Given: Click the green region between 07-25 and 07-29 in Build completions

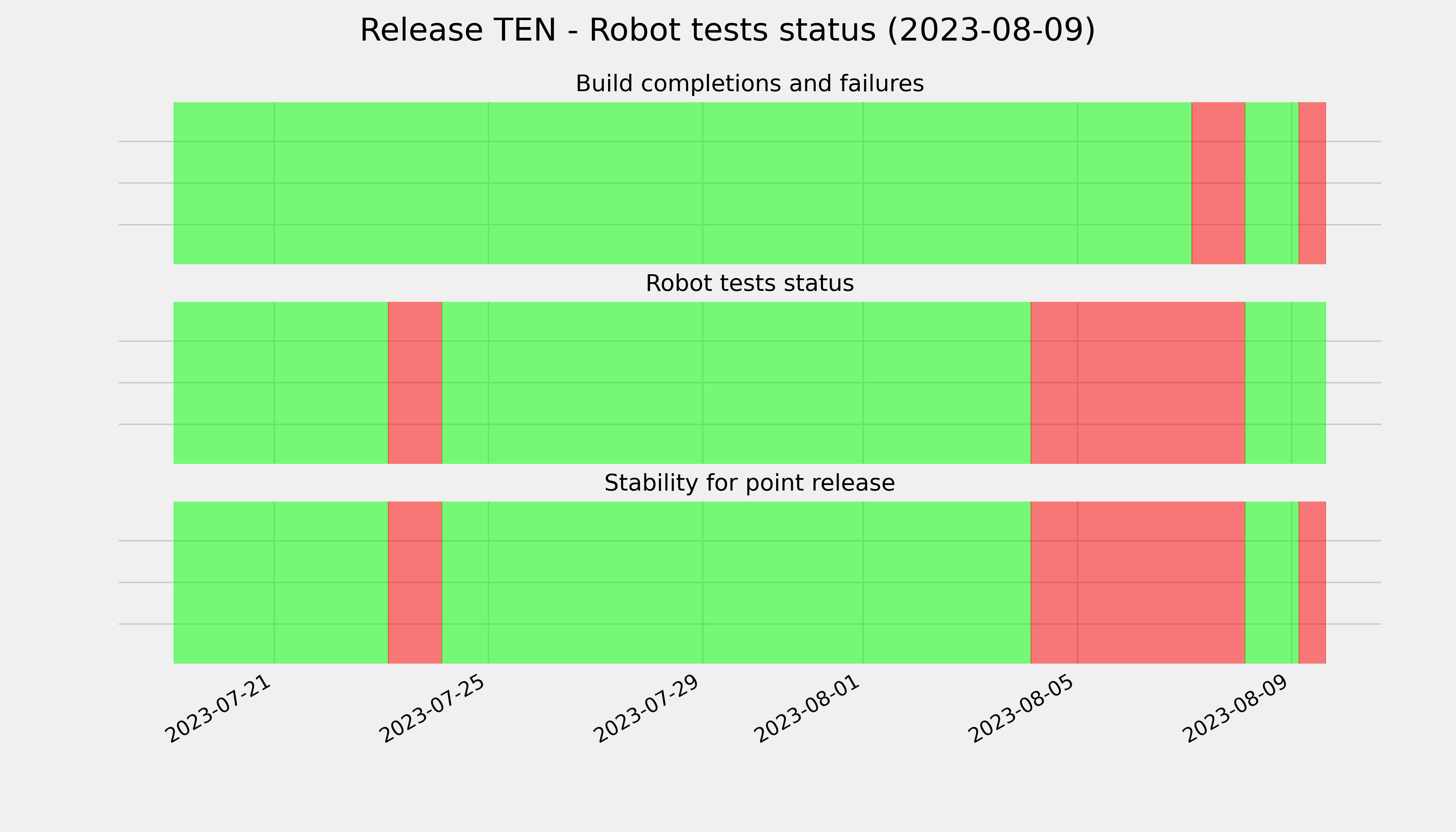Looking at the screenshot, I should [596, 183].
